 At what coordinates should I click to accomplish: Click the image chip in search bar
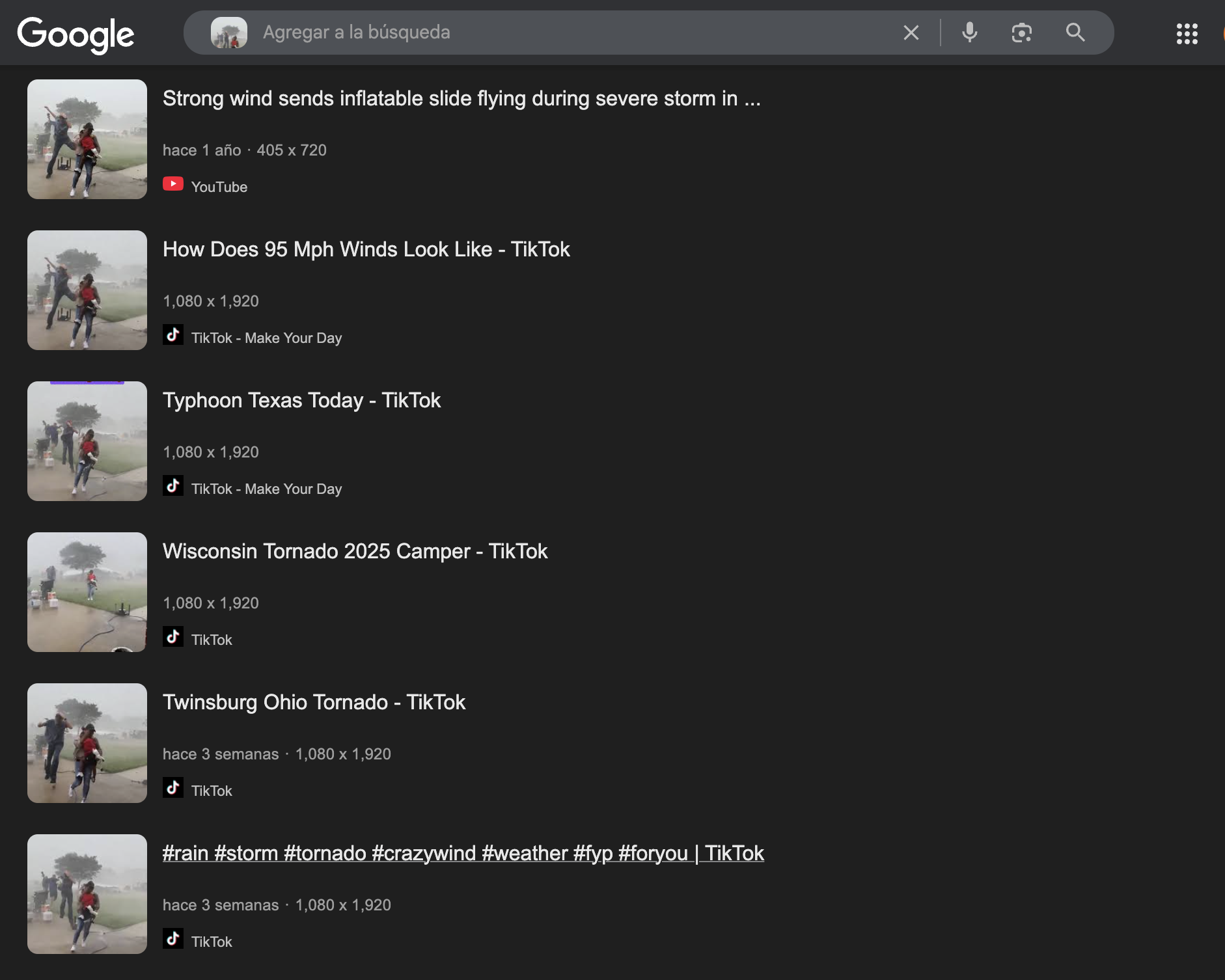tap(229, 33)
